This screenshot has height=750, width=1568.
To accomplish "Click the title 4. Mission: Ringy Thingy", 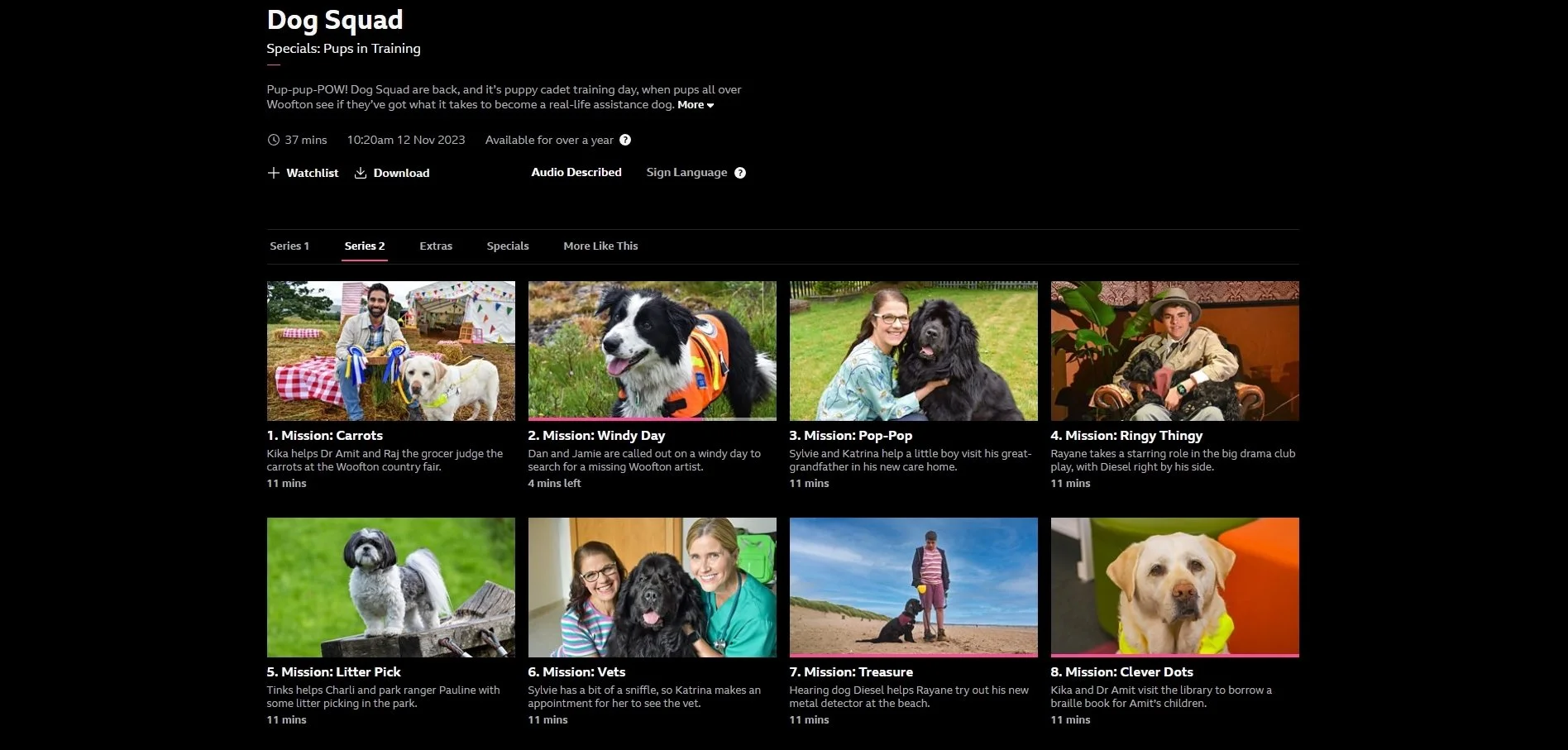I will tap(1126, 436).
